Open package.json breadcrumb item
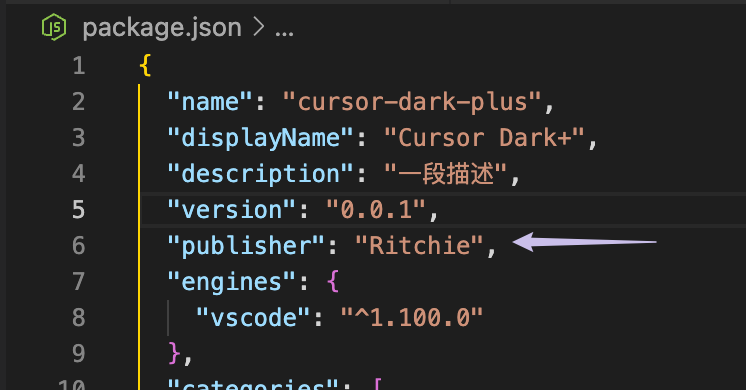 162,28
